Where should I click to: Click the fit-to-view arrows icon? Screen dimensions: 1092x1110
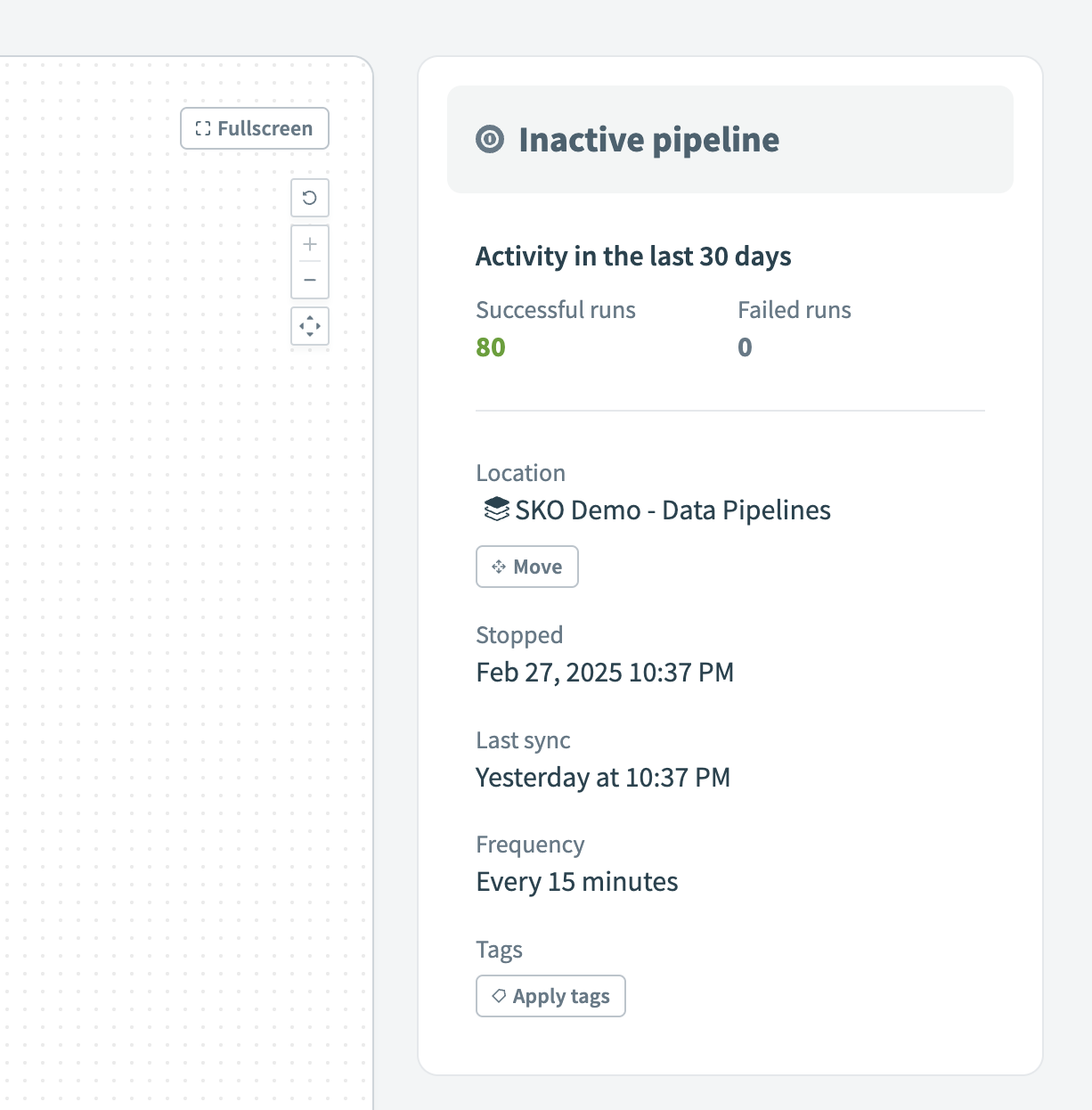(309, 327)
